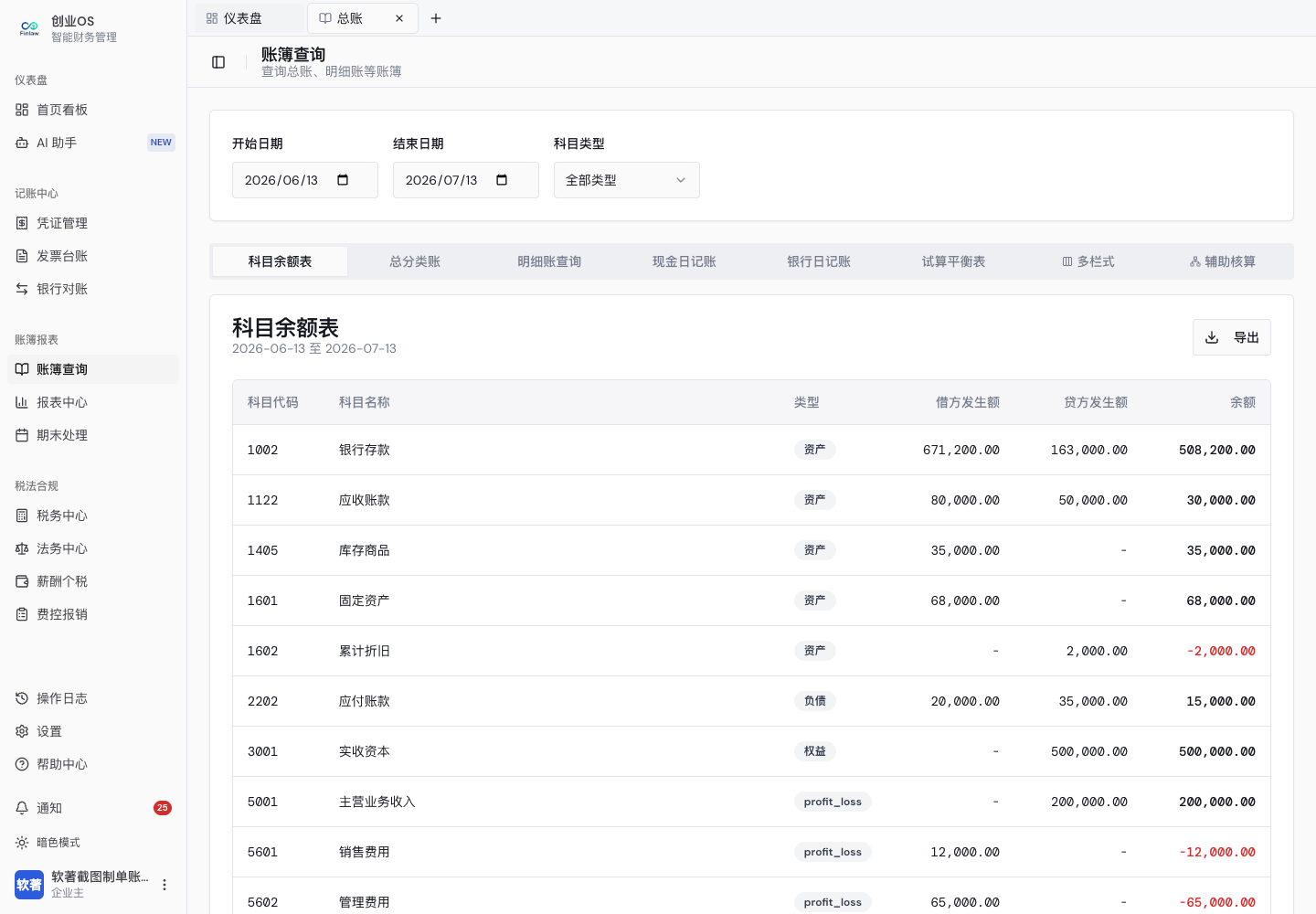1316x914 pixels.
Task: Click the 余额 column header
Action: pyautogui.click(x=1243, y=402)
